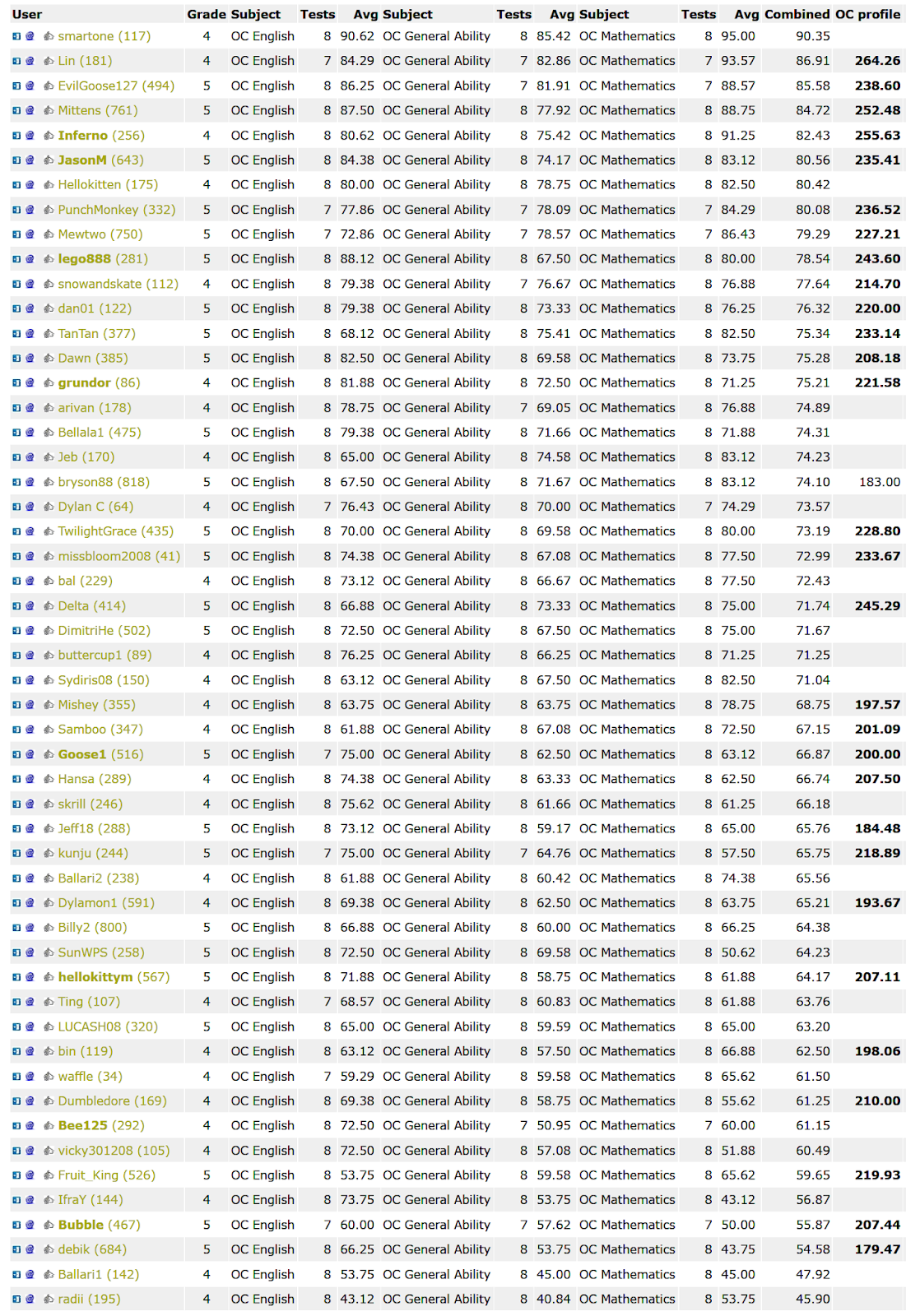Click the gray icon before EvilGoose127
The width and height of the screenshot is (906, 1316).
pyautogui.click(x=49, y=86)
